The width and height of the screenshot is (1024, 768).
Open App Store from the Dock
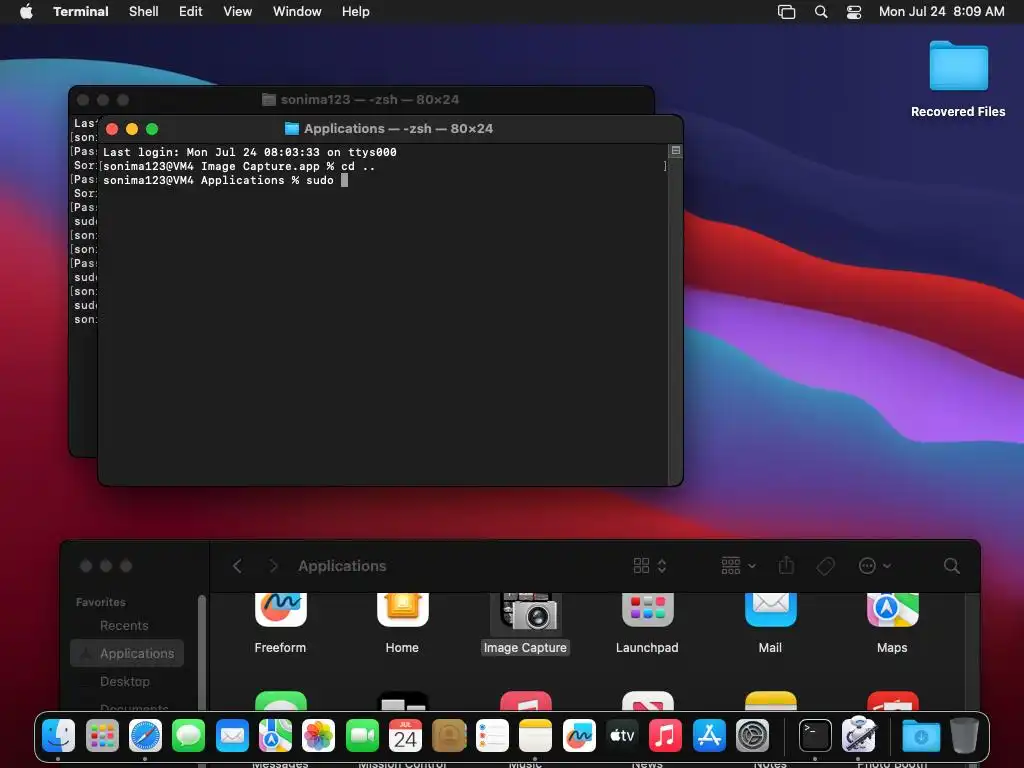709,735
